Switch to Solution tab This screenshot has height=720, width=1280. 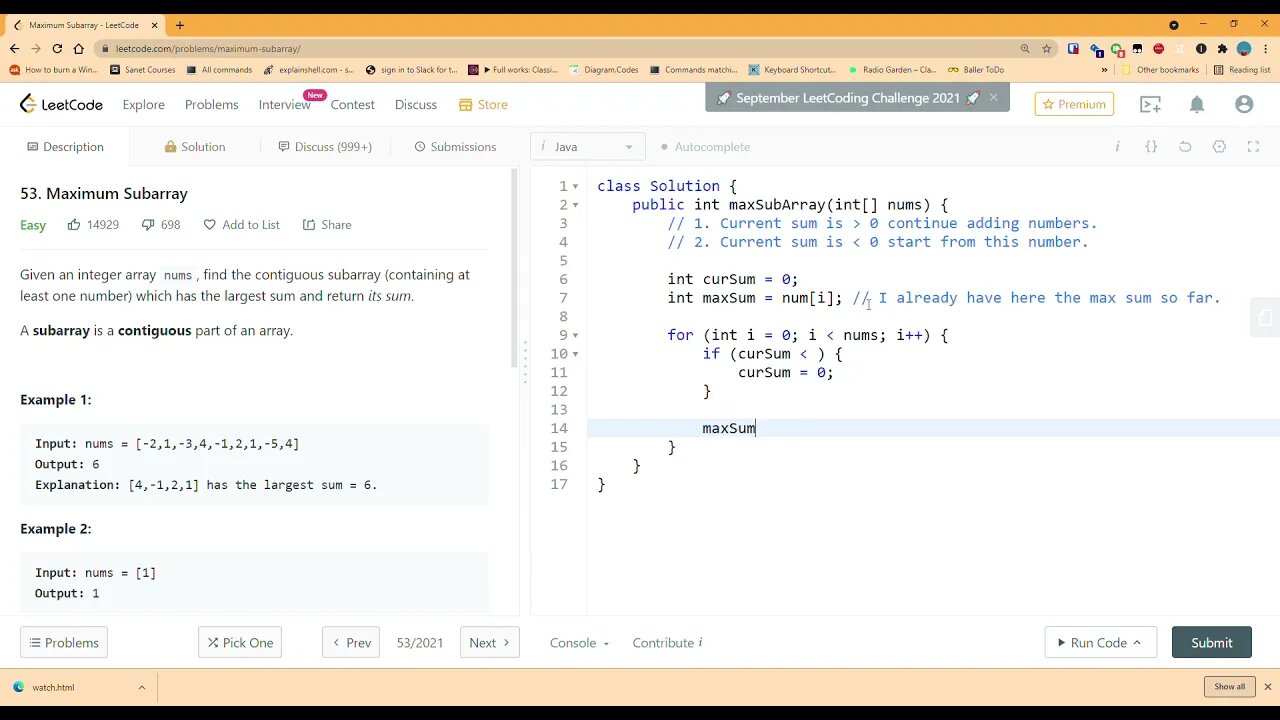click(x=195, y=147)
